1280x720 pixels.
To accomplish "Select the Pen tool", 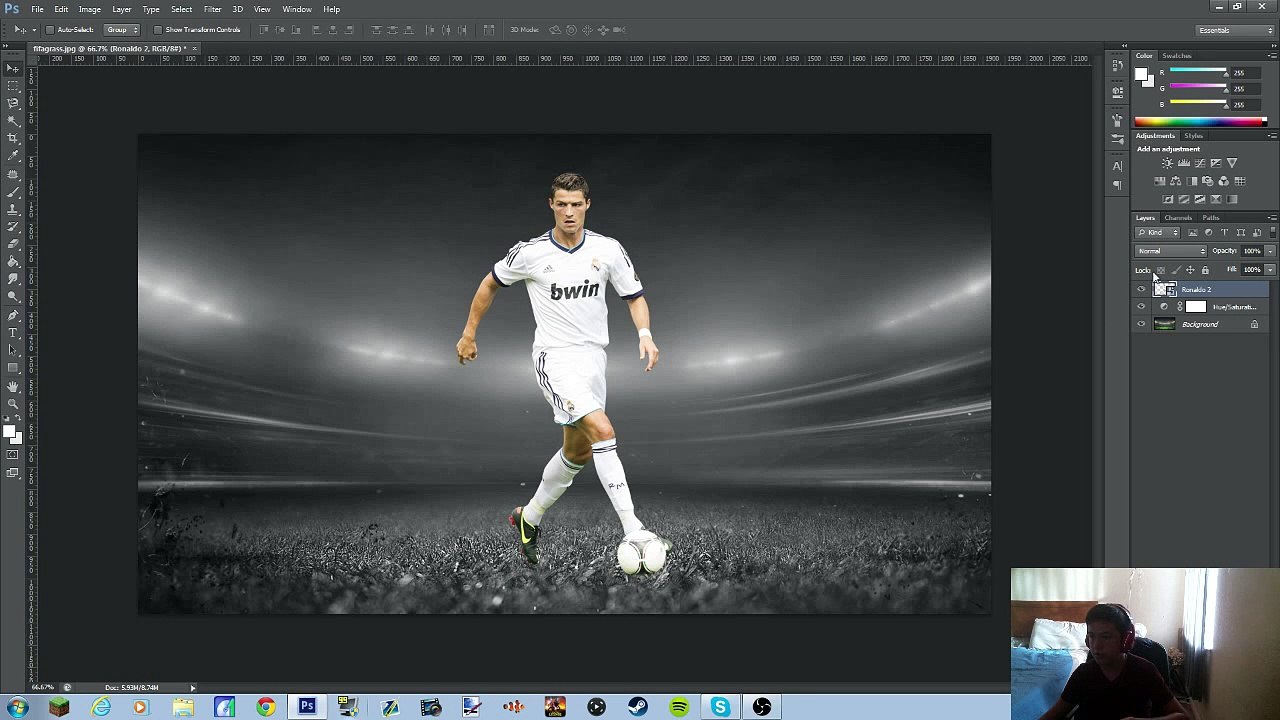I will point(14,314).
